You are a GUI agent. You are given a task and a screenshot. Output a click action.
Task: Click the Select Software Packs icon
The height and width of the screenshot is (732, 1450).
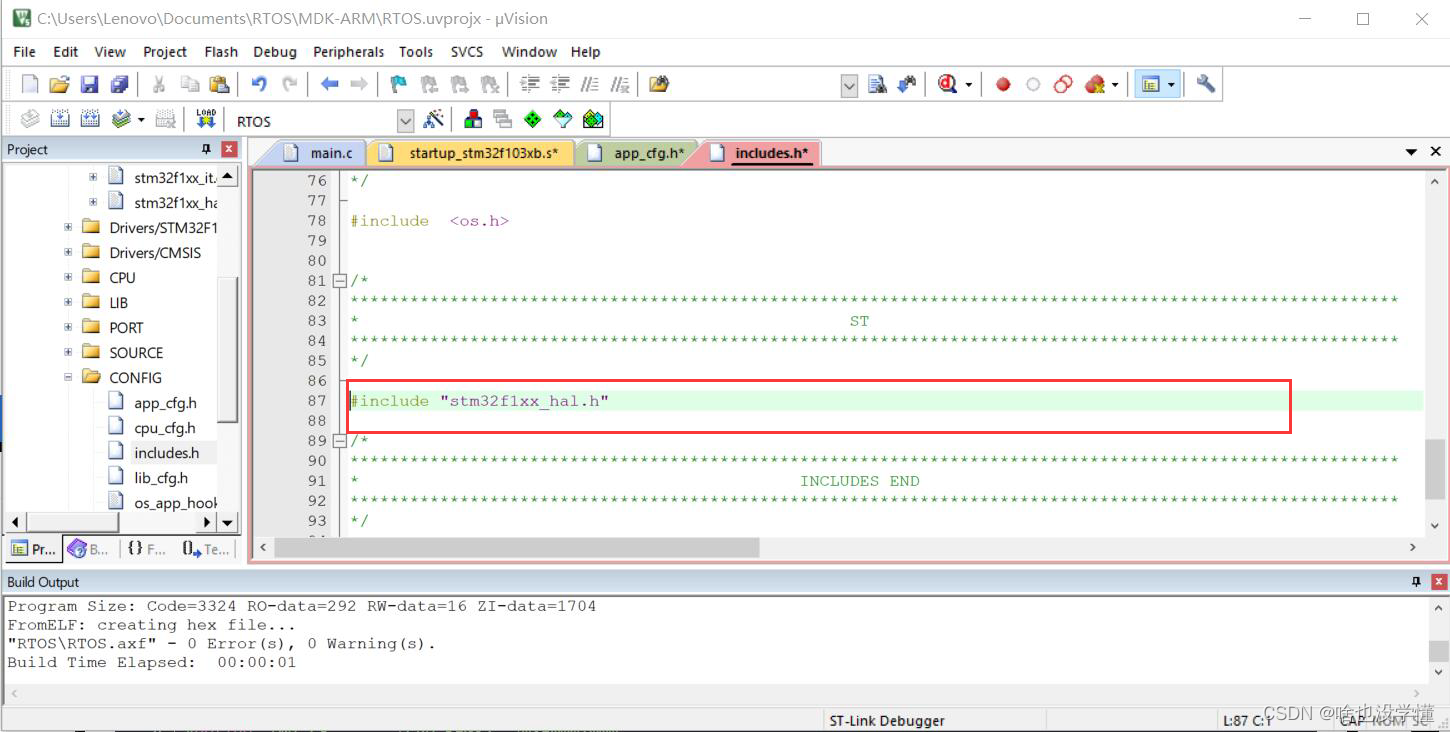[x=563, y=119]
